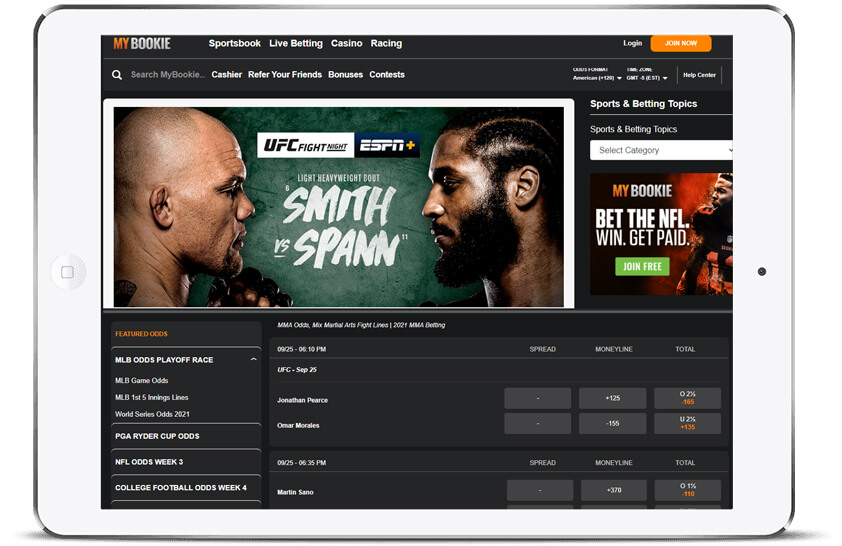
Task: Select Martin Sano moneyline +370
Action: pyautogui.click(x=614, y=490)
